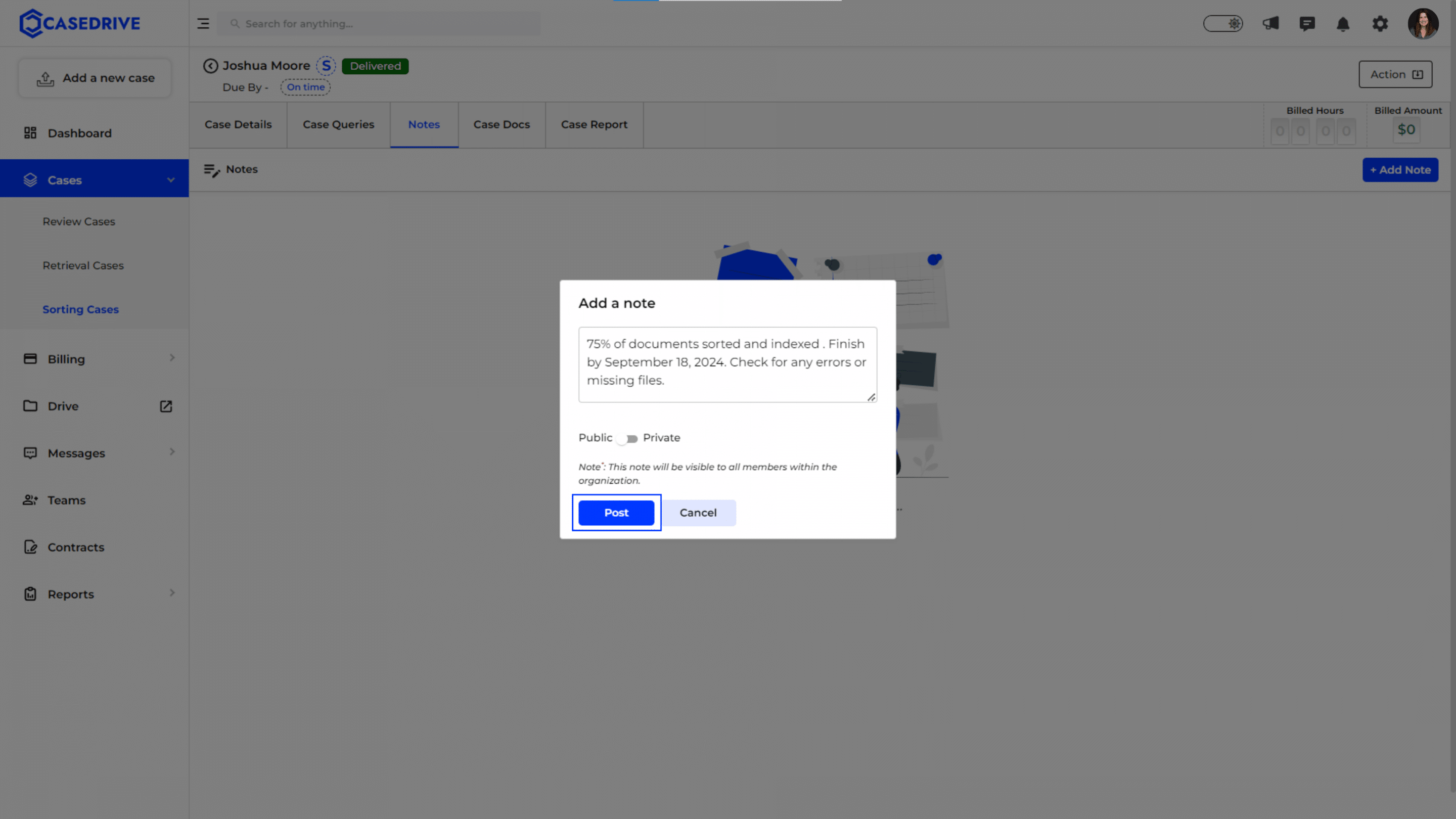Select the Notes tab
The width and height of the screenshot is (1456, 819).
[424, 125]
